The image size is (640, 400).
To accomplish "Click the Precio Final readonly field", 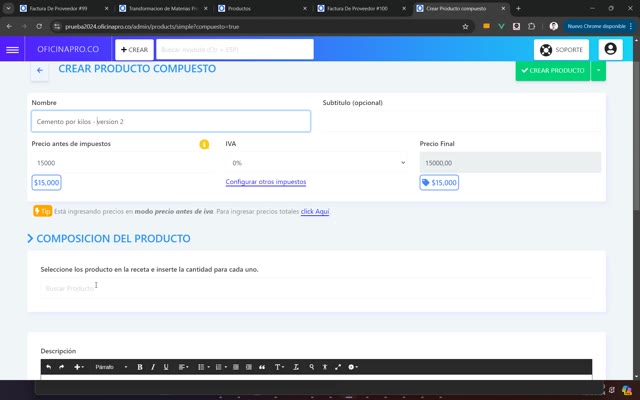I will (x=510, y=162).
